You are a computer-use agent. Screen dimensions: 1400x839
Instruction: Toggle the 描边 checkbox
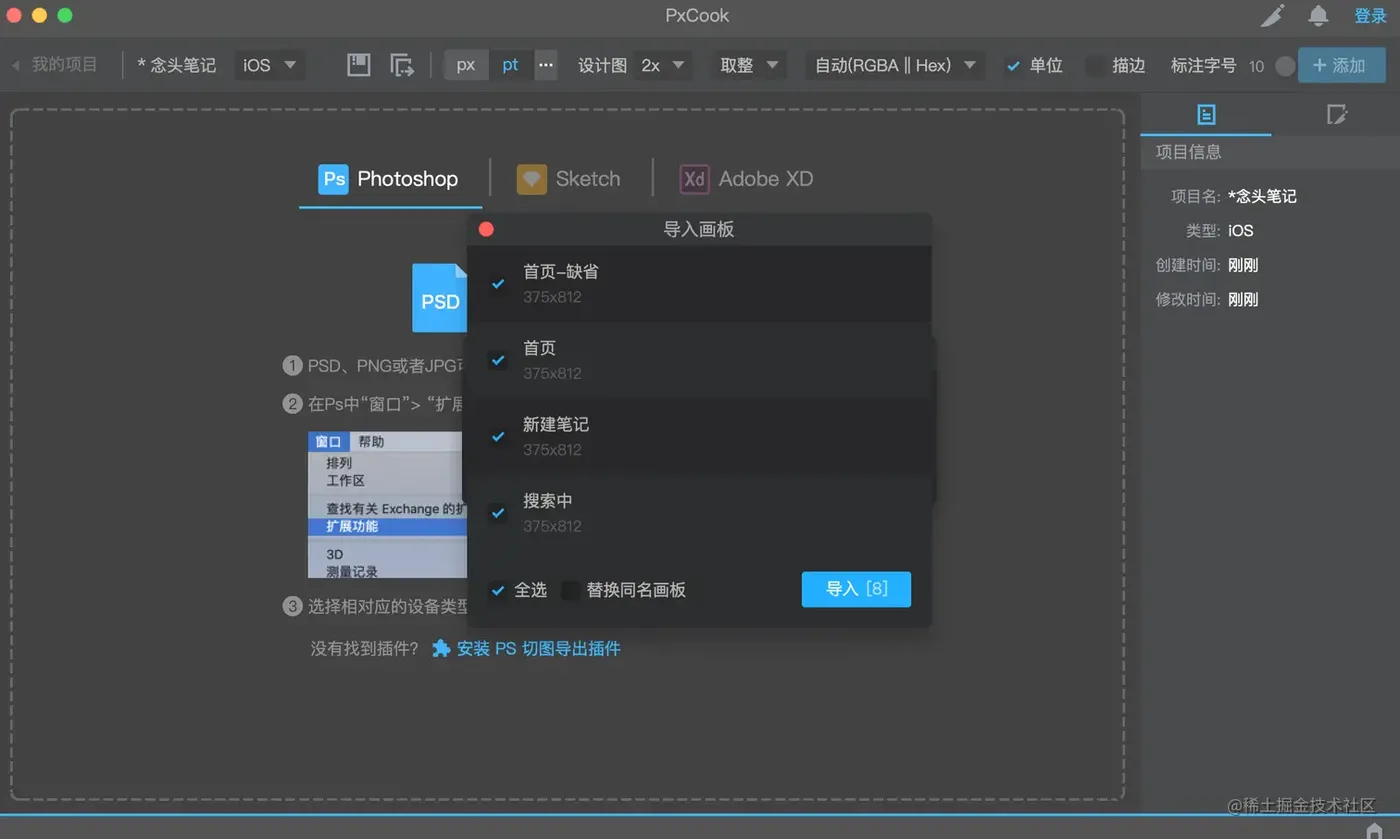(x=1096, y=66)
